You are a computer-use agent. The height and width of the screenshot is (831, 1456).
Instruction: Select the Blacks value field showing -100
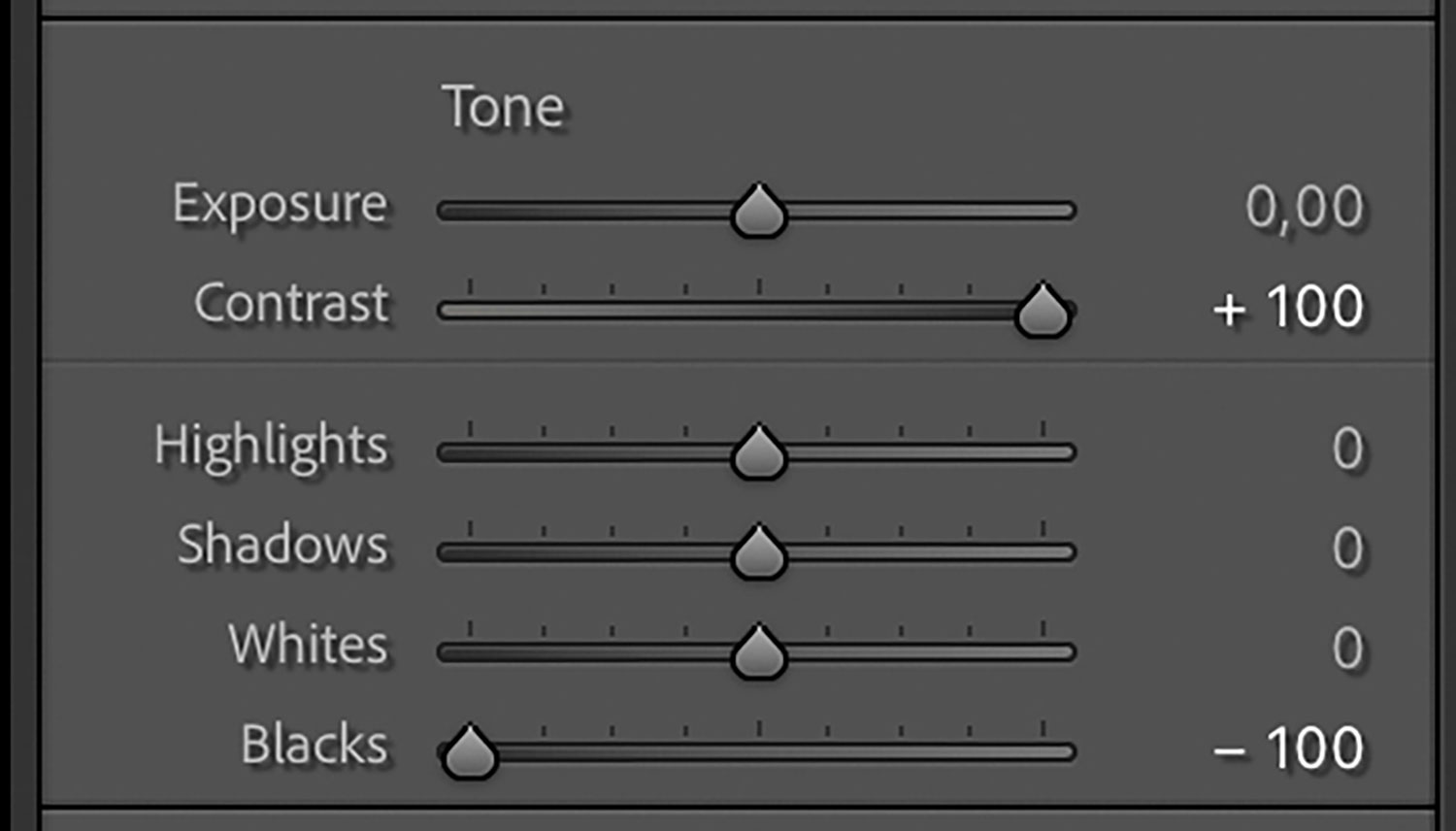click(1288, 748)
